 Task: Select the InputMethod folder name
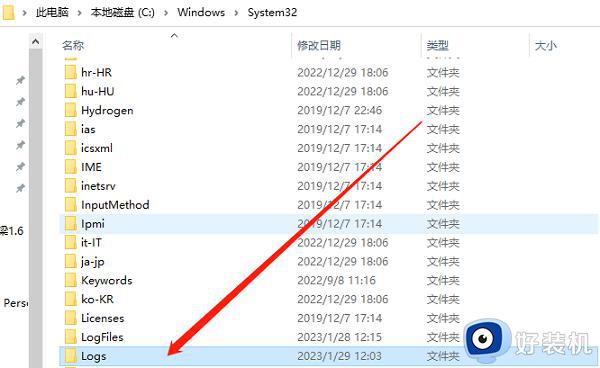pyautogui.click(x=115, y=205)
